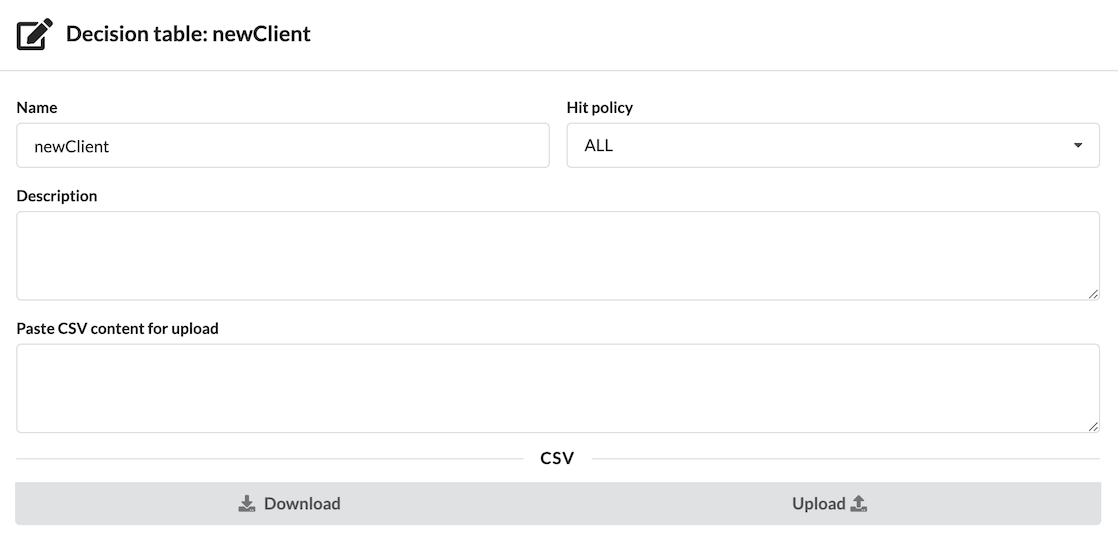The width and height of the screenshot is (1118, 542).
Task: Click the Hit policy dropdown caret arrow
Action: [1078, 145]
